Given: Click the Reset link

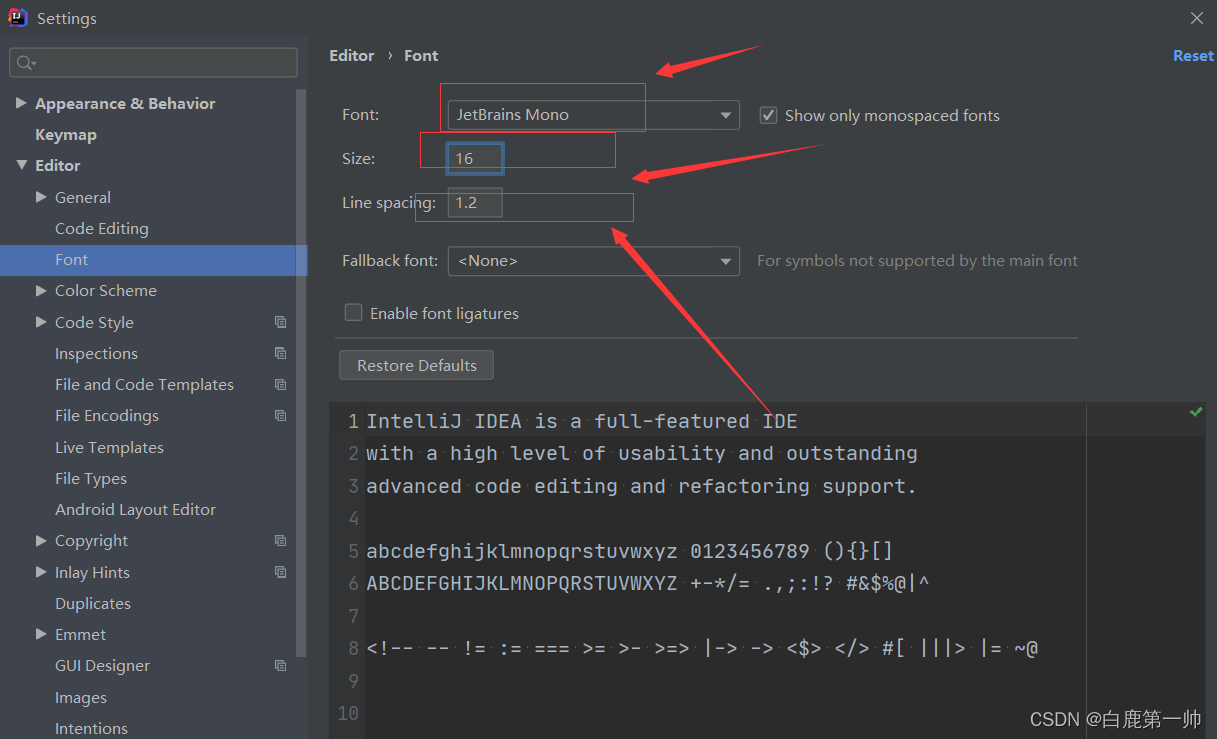Looking at the screenshot, I should tap(1193, 56).
